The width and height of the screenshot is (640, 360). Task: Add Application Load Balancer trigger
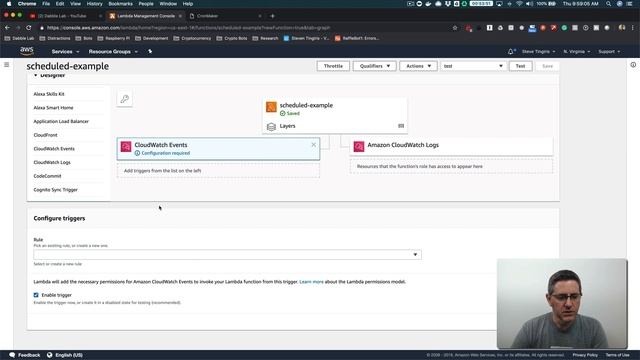(x=61, y=121)
